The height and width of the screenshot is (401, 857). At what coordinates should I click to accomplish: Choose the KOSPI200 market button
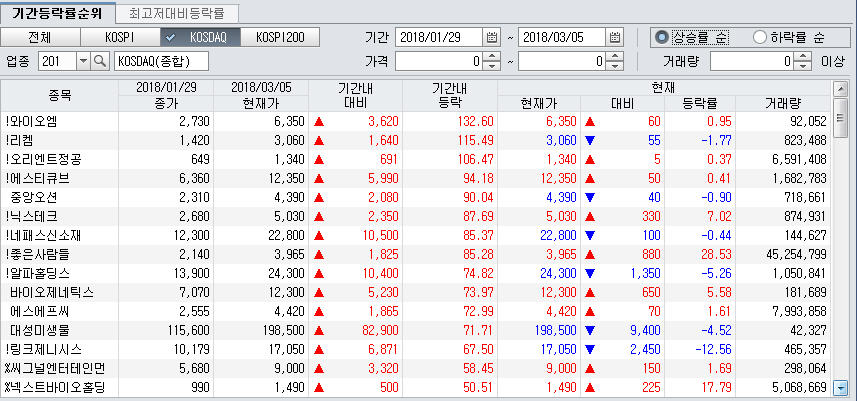280,37
